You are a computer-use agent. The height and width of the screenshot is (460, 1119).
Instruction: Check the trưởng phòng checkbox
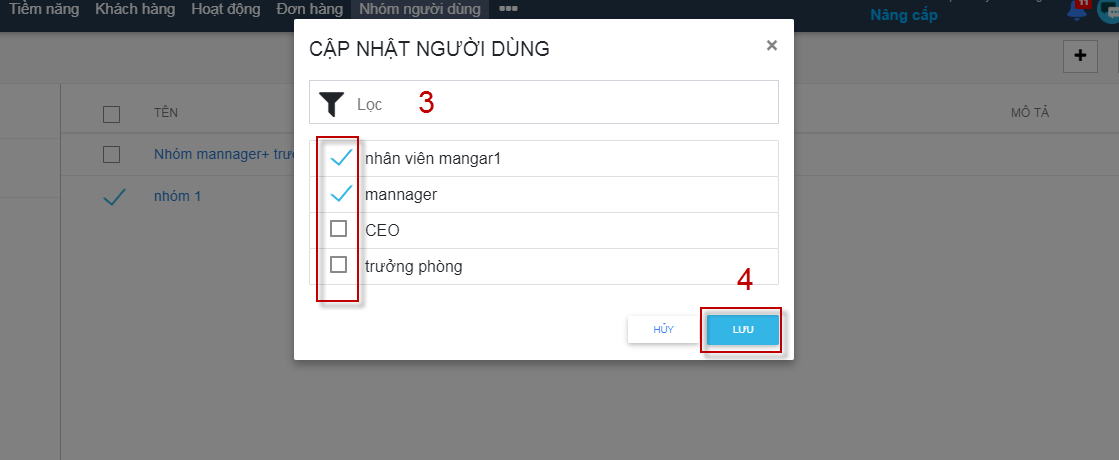click(338, 265)
